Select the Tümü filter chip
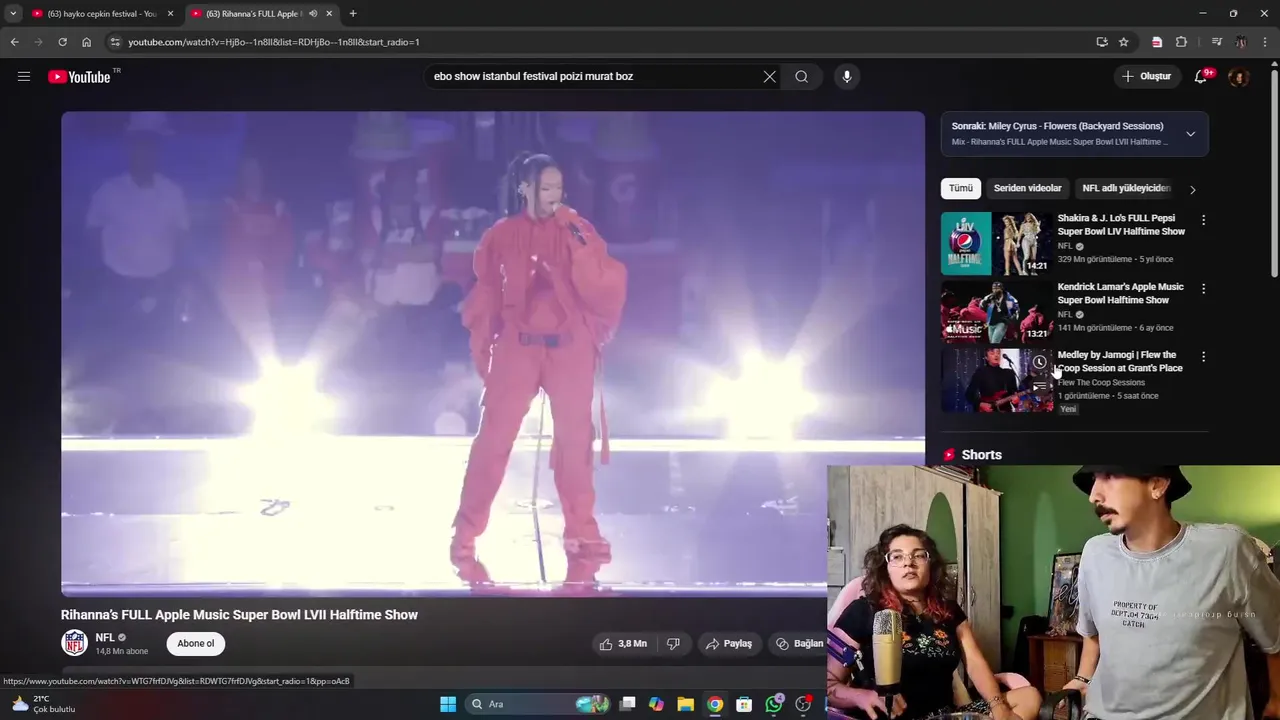 tap(961, 188)
